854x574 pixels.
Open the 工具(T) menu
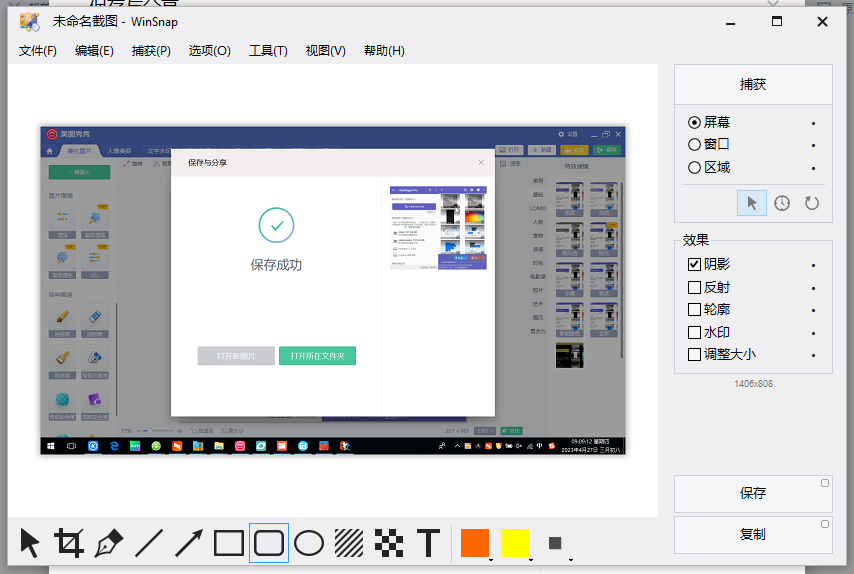pos(268,51)
